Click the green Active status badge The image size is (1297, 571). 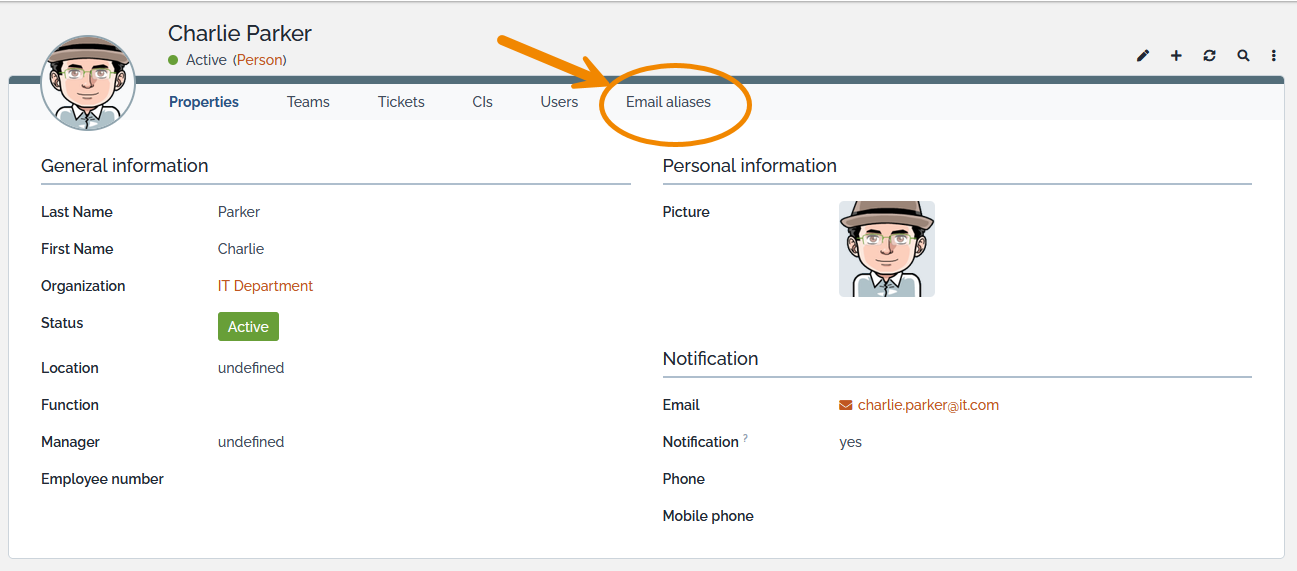coord(248,327)
